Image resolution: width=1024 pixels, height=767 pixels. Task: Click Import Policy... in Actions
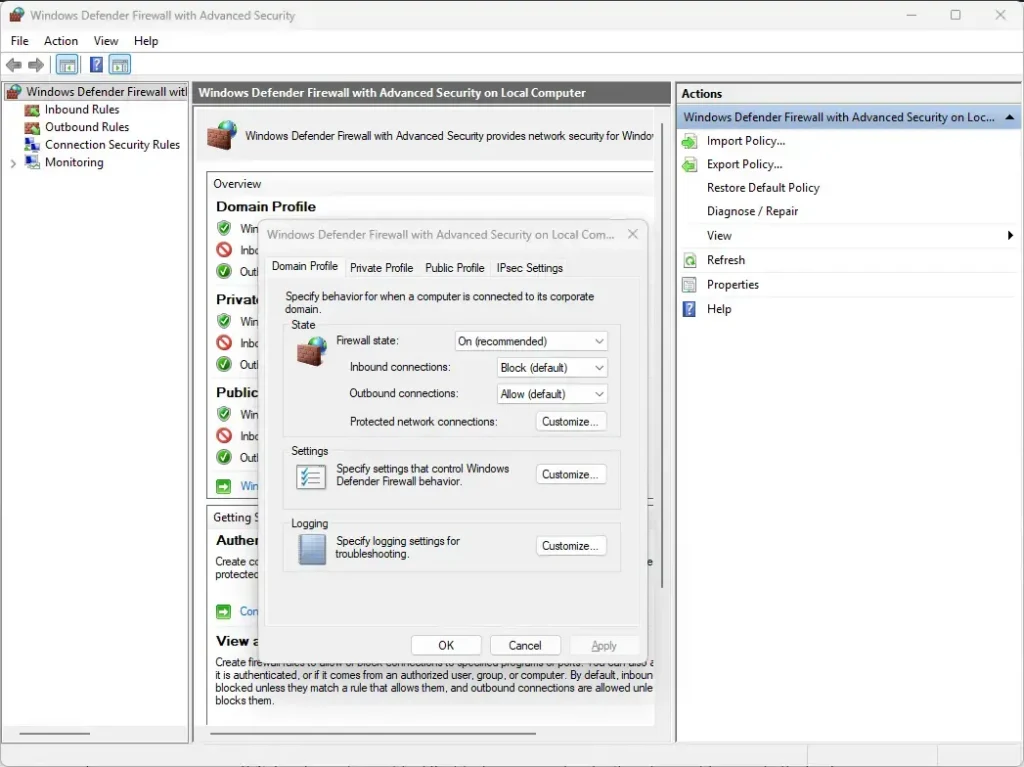pos(746,141)
